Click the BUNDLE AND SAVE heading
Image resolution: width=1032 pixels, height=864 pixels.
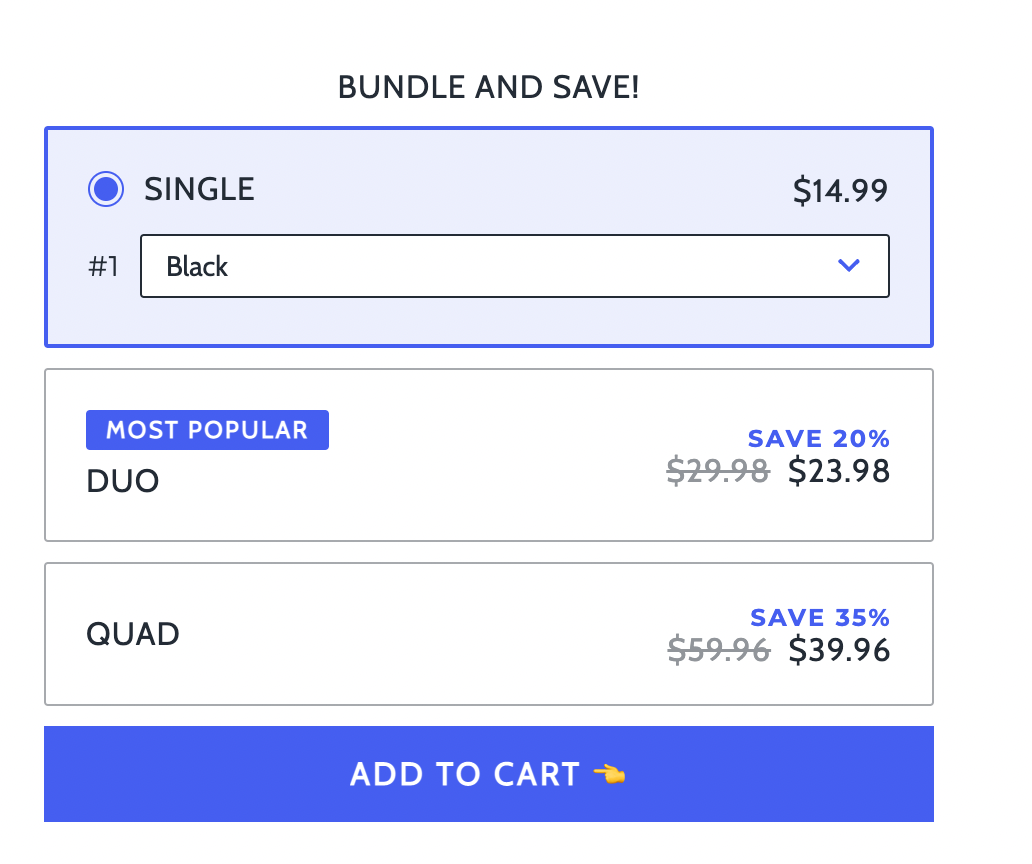[x=488, y=87]
